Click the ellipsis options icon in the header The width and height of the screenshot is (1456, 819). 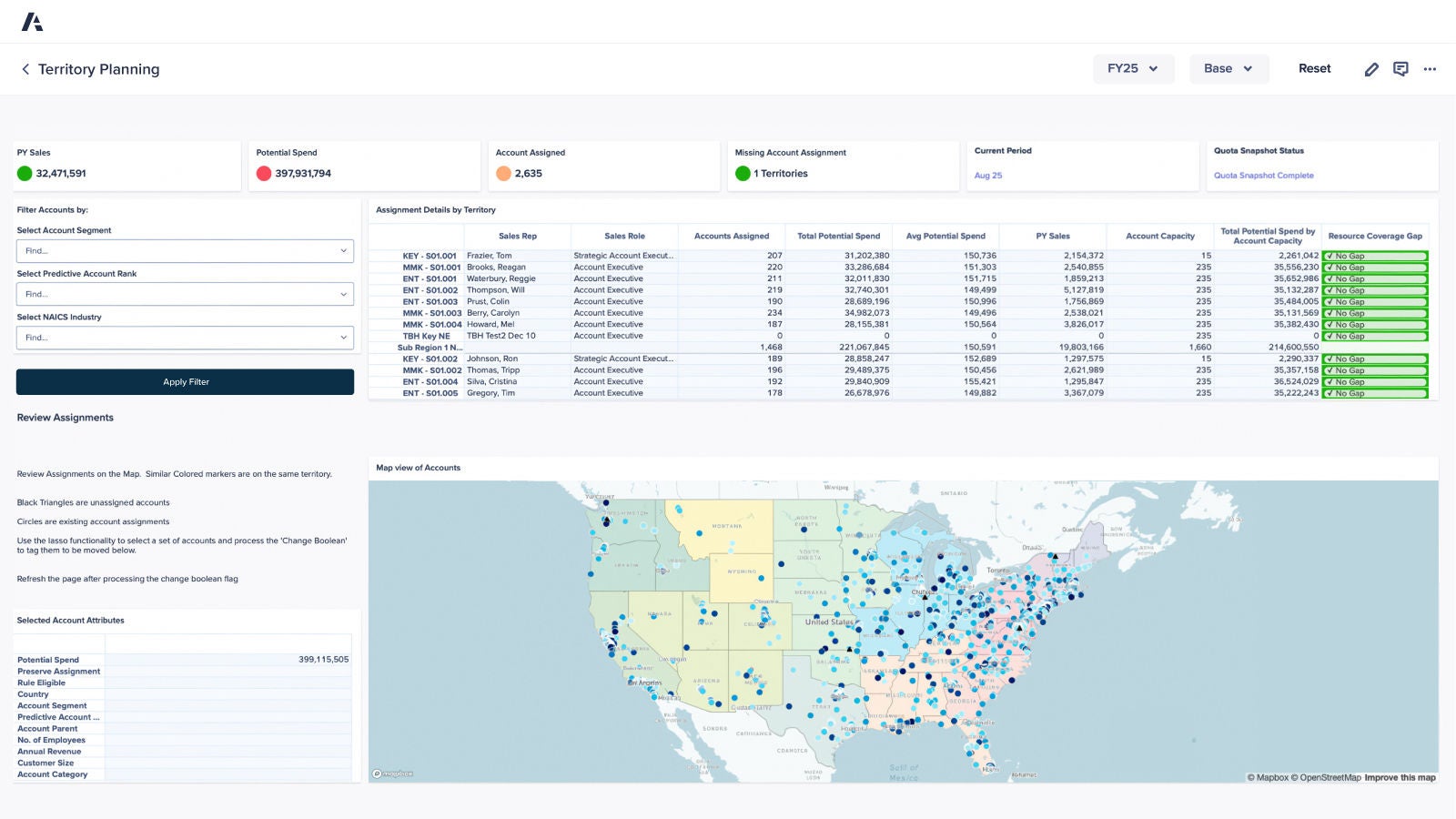[x=1430, y=68]
